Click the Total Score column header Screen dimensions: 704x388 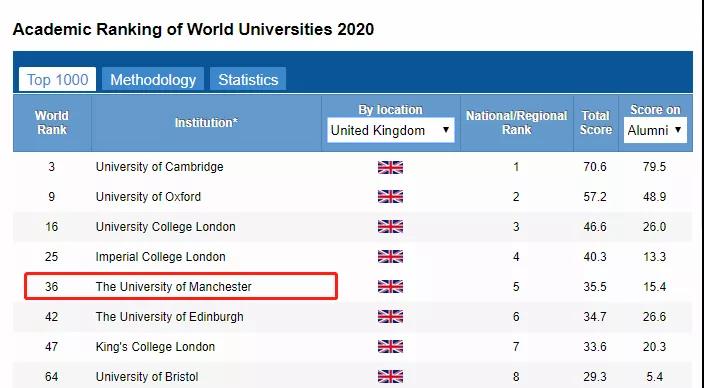pyautogui.click(x=595, y=123)
